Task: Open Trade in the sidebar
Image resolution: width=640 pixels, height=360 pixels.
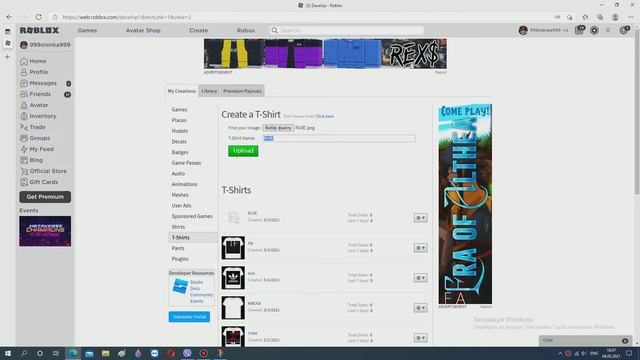Action: [33, 127]
